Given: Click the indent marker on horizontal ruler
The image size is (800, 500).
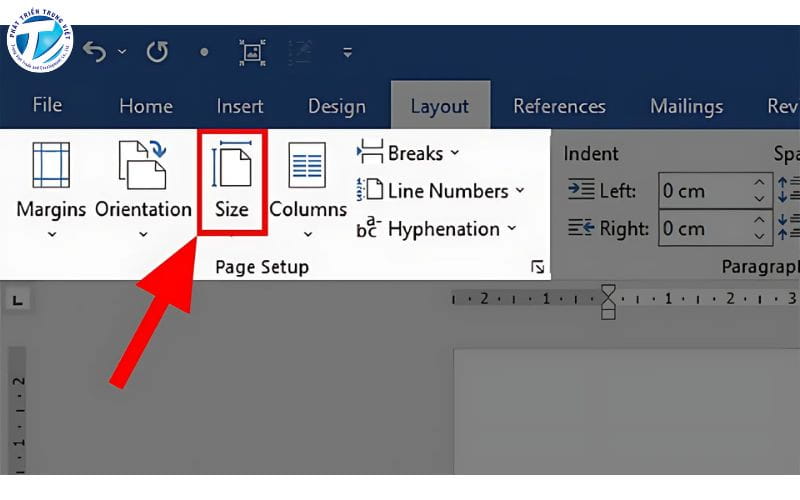Looking at the screenshot, I should click(x=607, y=299).
